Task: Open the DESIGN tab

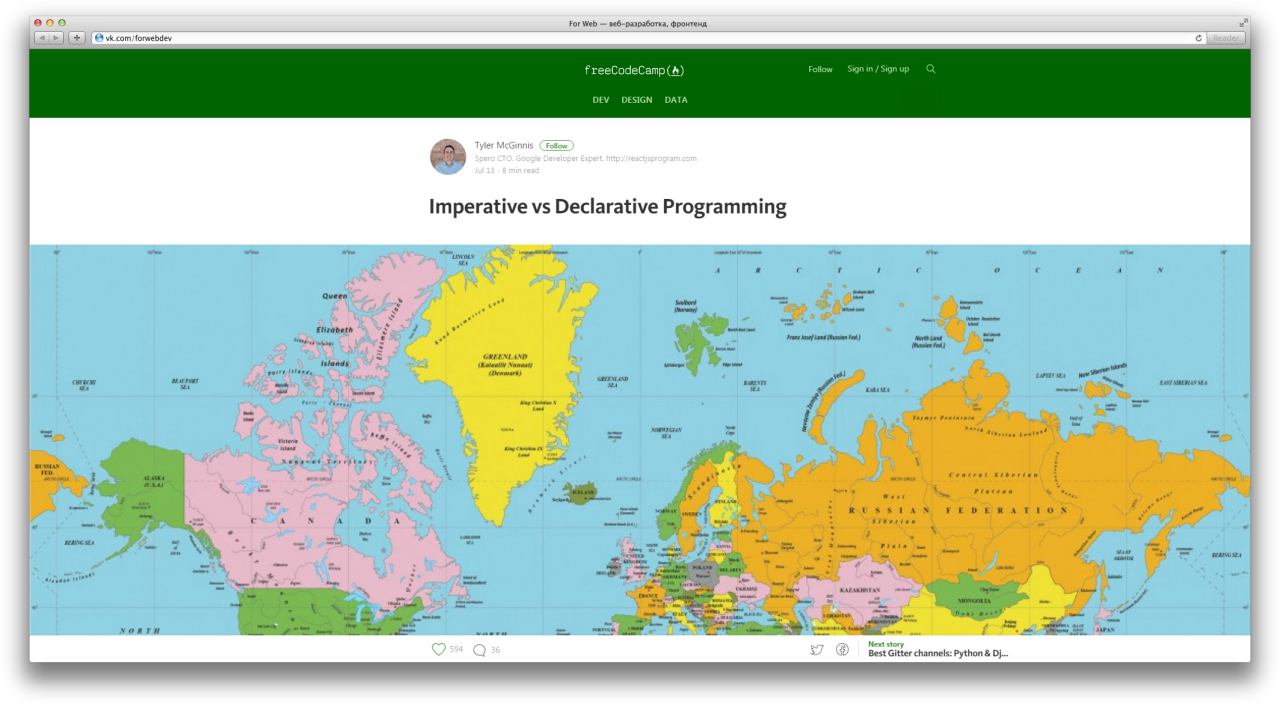Action: [637, 100]
